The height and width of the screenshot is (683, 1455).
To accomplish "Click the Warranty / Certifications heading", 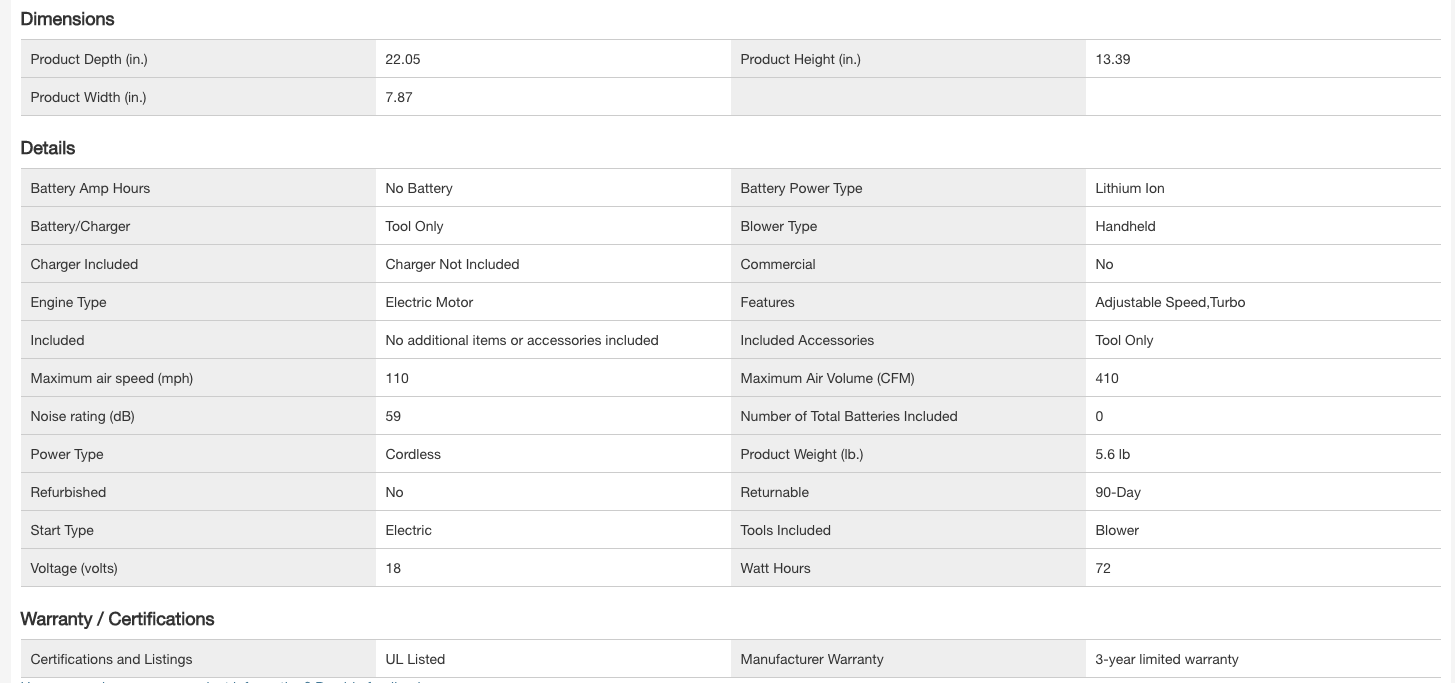I will (117, 619).
